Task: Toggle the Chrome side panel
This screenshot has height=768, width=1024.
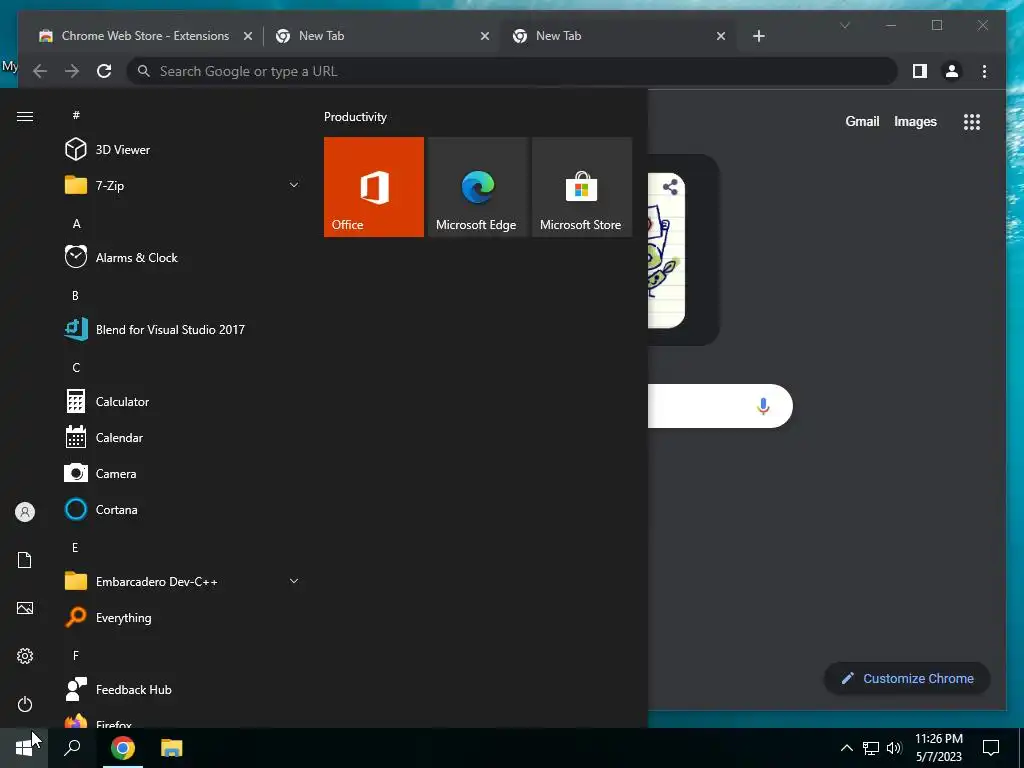Action: pyautogui.click(x=920, y=71)
